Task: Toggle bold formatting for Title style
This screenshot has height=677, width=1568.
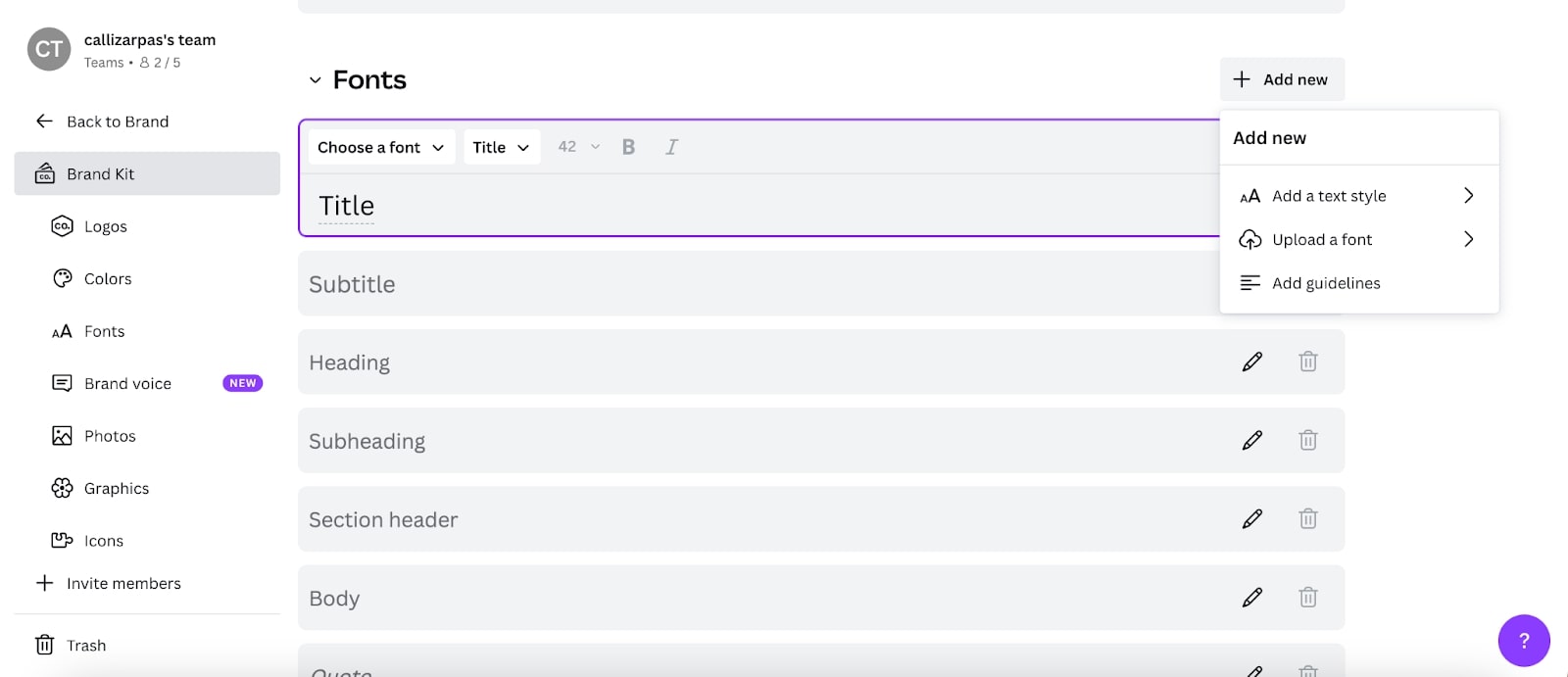Action: (x=628, y=147)
